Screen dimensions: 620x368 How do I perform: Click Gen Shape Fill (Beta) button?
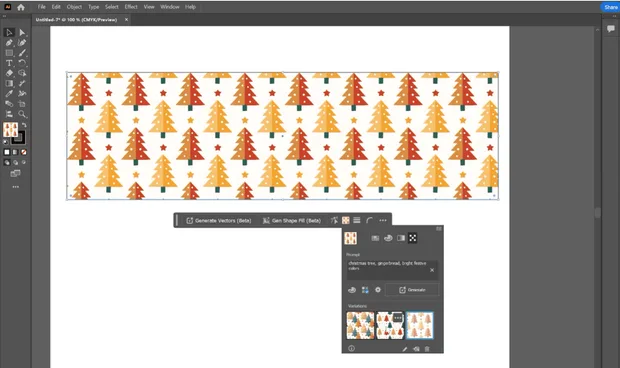point(292,221)
